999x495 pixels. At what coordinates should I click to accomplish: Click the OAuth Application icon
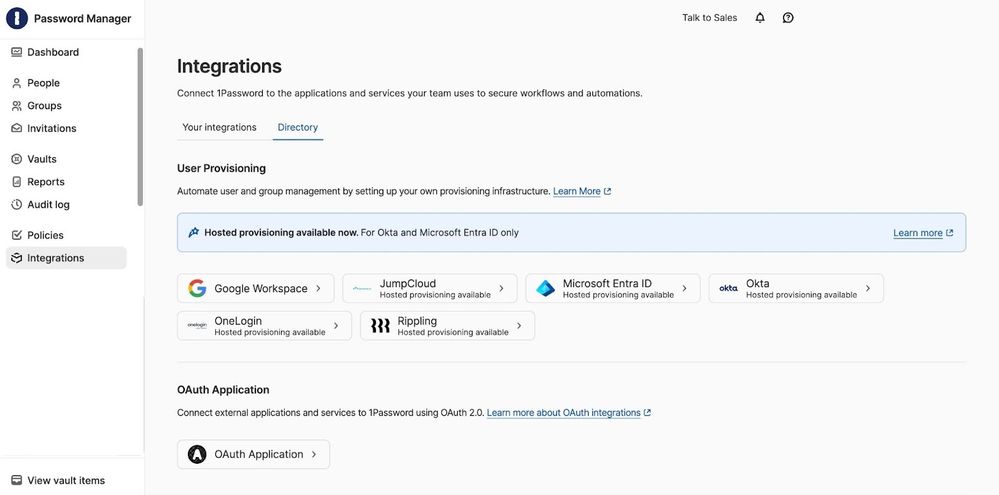tap(197, 455)
